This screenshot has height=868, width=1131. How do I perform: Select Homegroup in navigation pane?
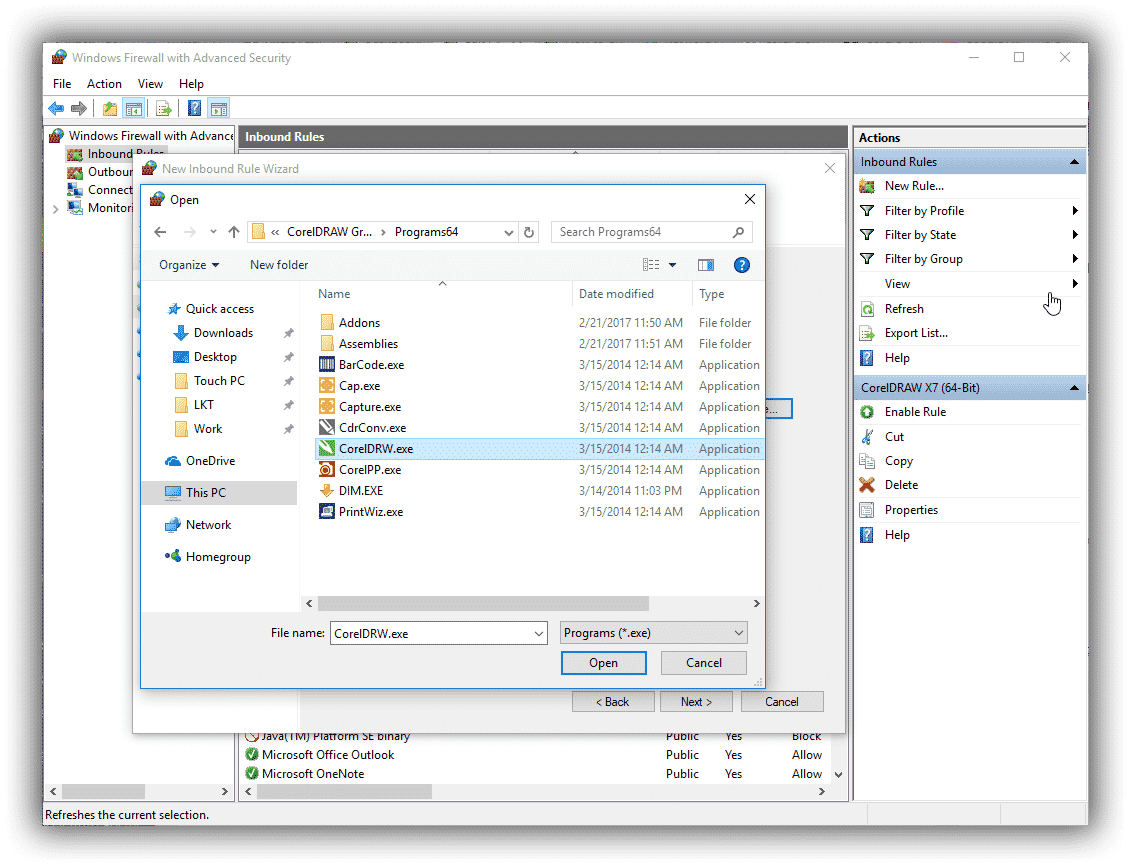coord(218,557)
